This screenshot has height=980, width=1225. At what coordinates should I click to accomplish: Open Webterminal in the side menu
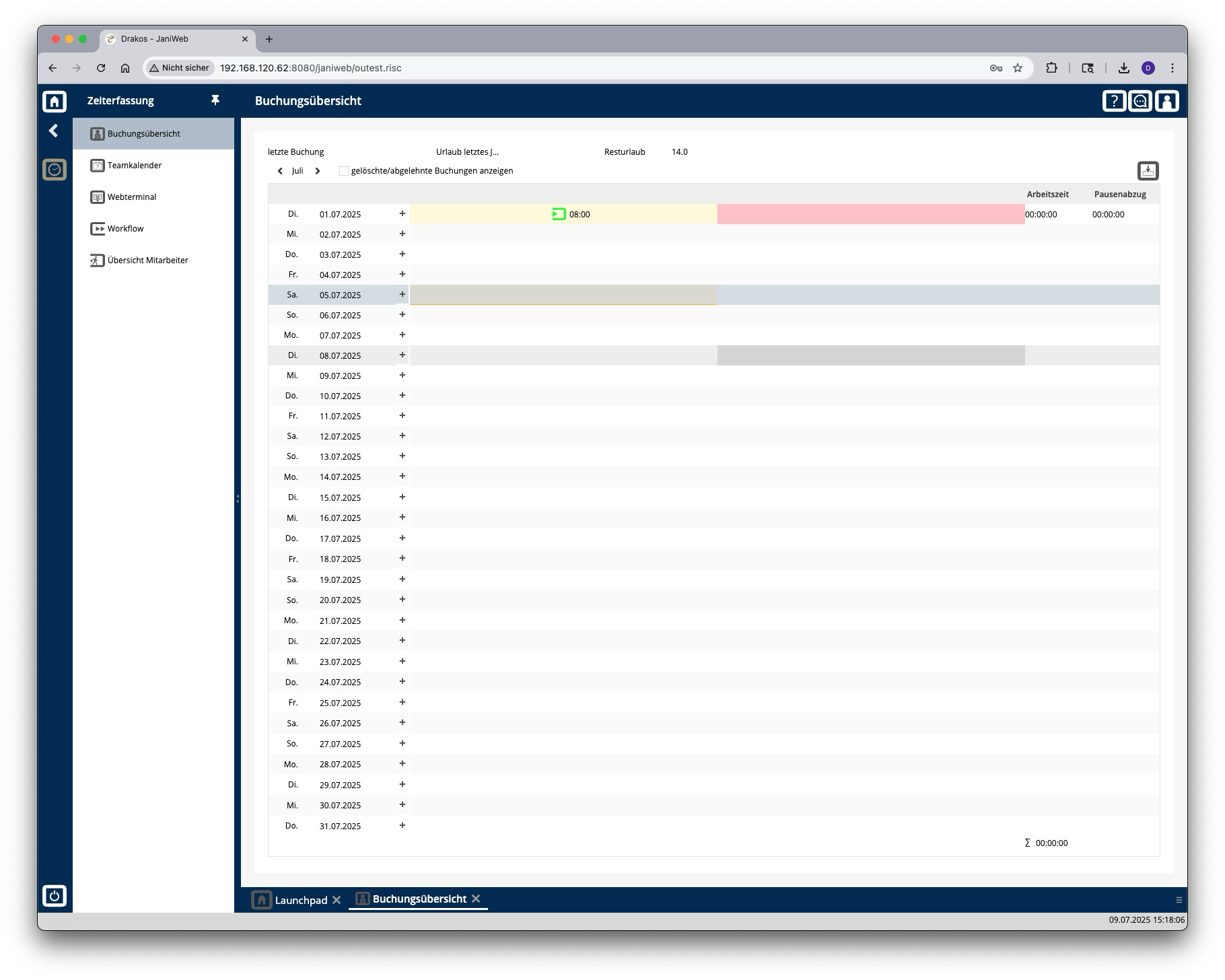point(132,197)
